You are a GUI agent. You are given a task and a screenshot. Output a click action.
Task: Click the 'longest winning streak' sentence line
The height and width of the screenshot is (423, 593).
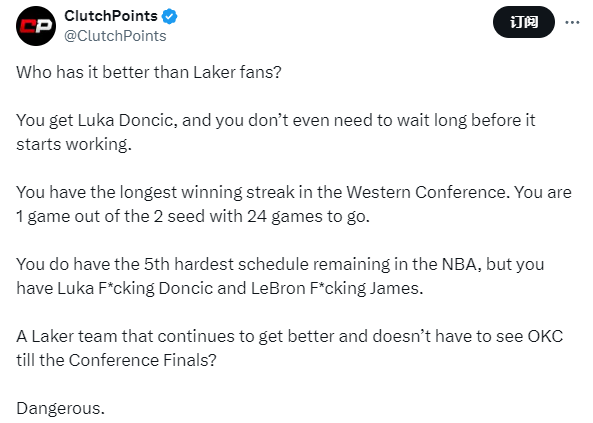294,192
